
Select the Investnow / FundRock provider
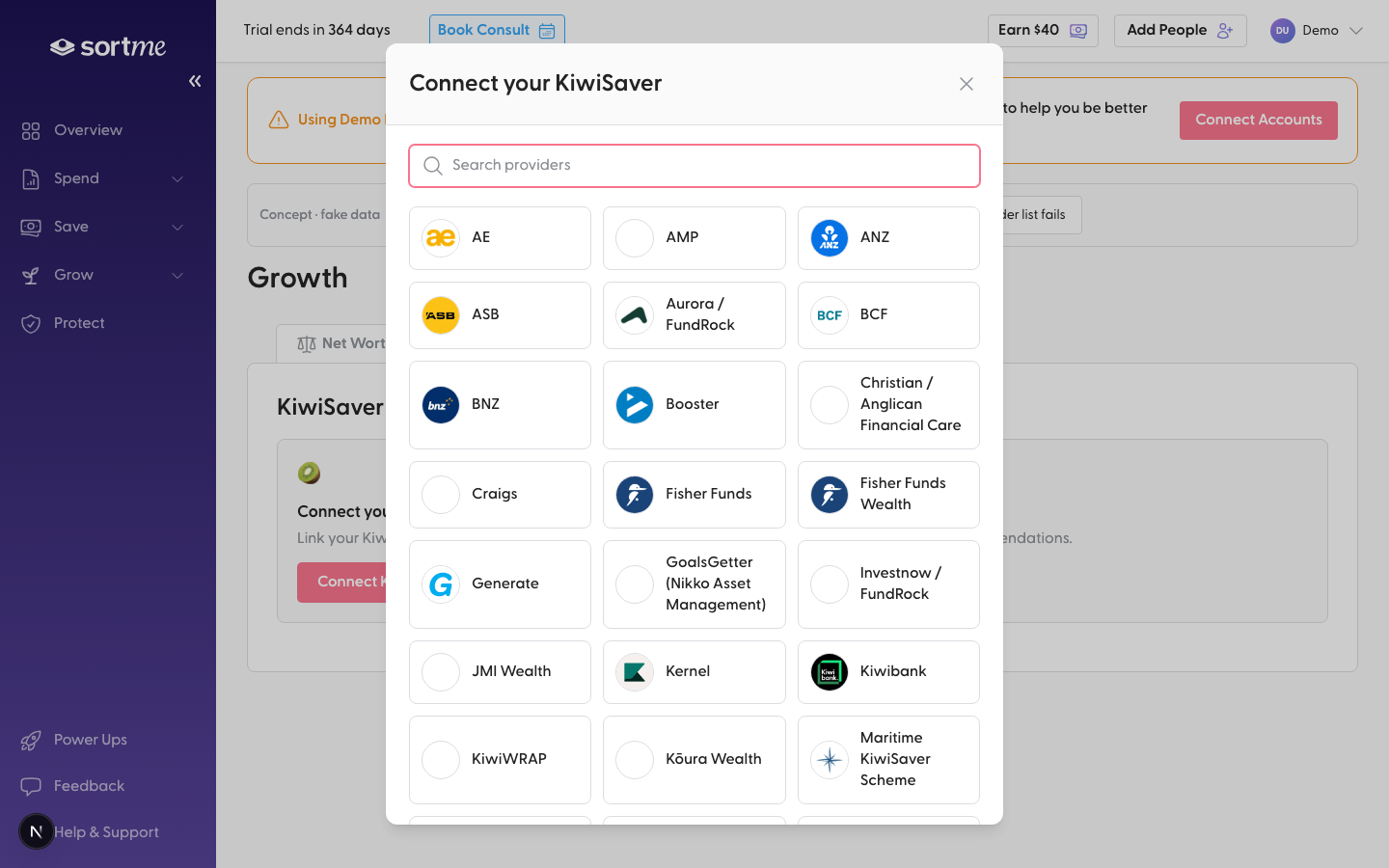888,584
